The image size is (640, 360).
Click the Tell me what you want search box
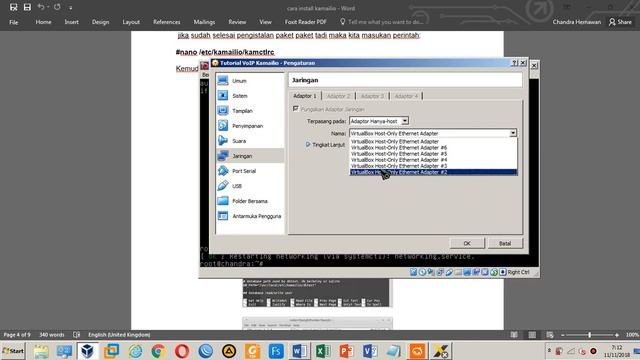tap(382, 22)
